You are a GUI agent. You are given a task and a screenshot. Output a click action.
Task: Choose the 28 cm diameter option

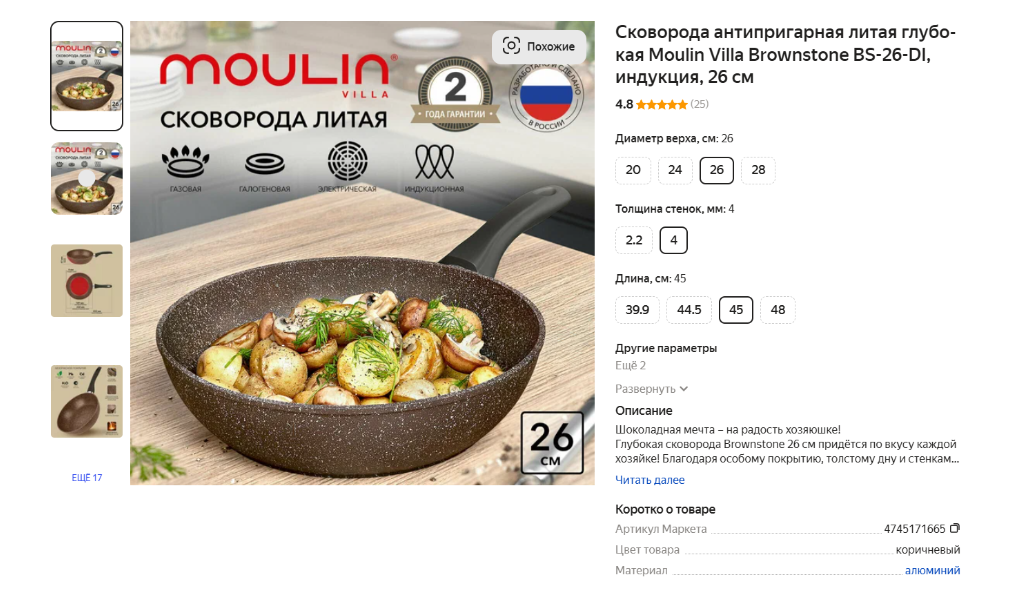pos(758,170)
